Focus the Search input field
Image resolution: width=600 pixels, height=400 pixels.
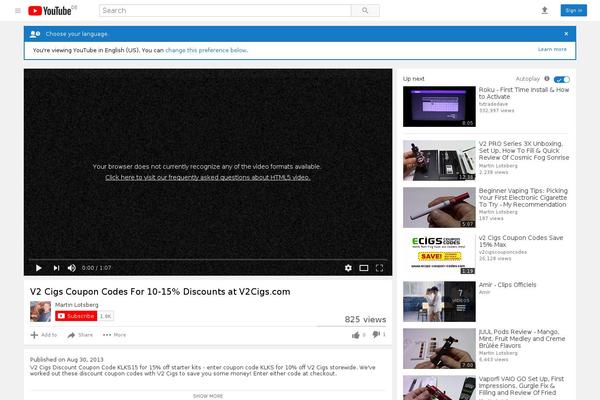pos(225,11)
